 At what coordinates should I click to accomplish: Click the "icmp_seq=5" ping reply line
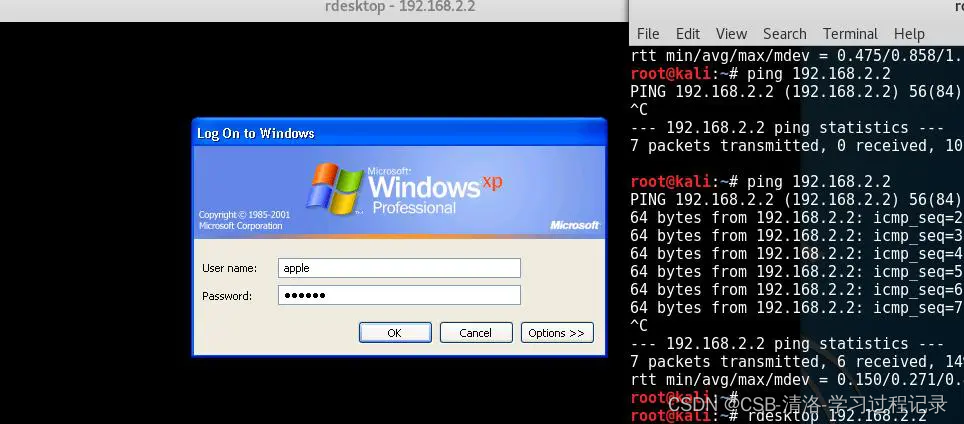tap(797, 272)
